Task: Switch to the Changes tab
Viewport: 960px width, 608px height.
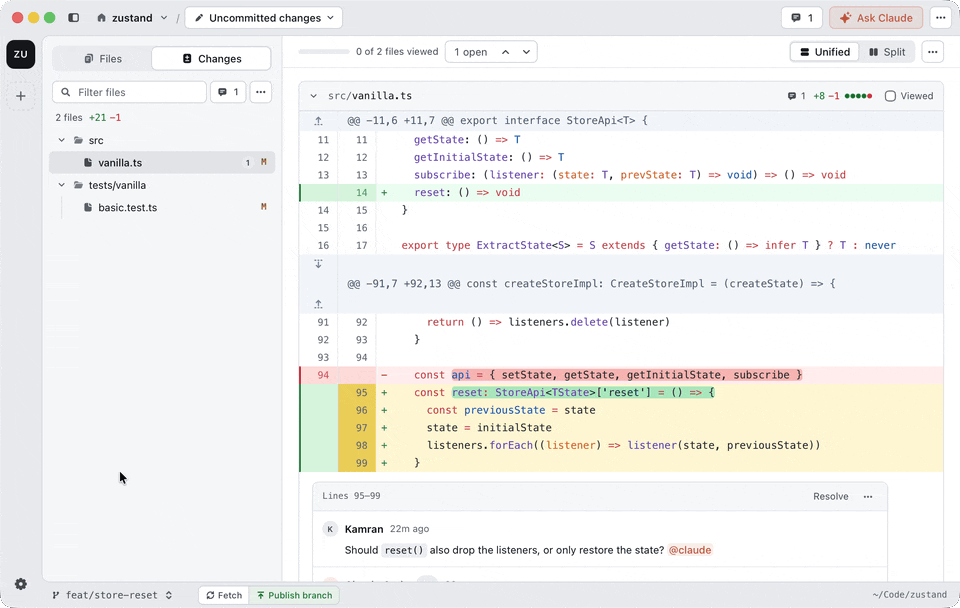Action: pyautogui.click(x=212, y=59)
